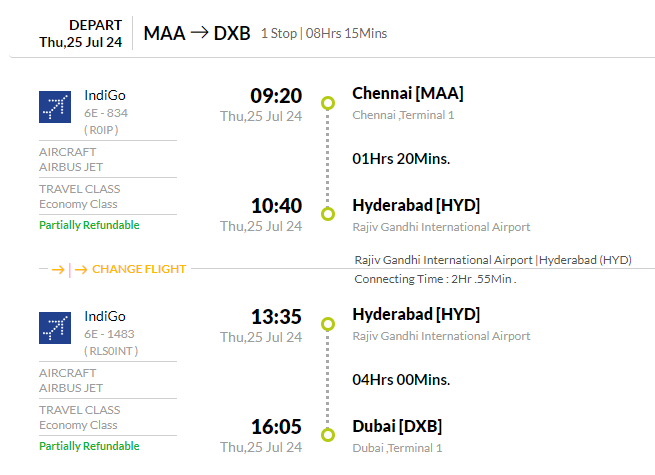The height and width of the screenshot is (475, 655).
Task: Click the 09:20 departure time
Action: pyautogui.click(x=276, y=96)
